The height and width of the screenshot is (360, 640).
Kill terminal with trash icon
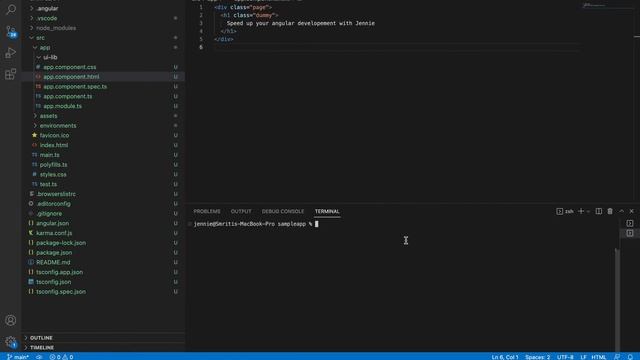pyautogui.click(x=610, y=211)
